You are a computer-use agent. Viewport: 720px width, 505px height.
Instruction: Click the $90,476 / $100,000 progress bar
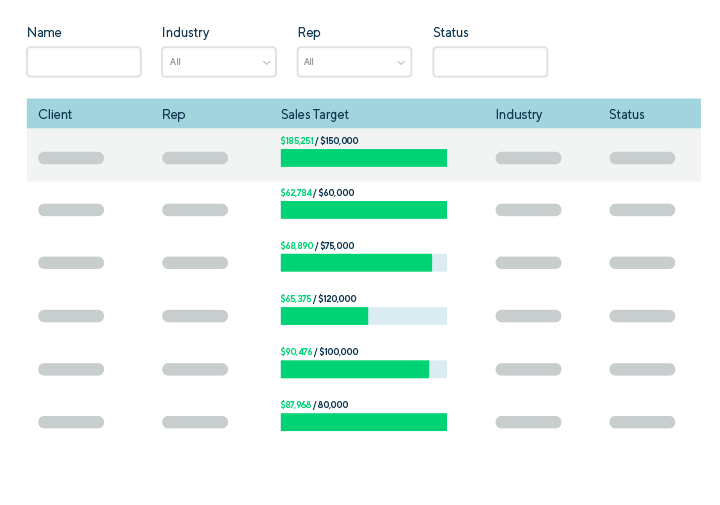click(x=363, y=369)
